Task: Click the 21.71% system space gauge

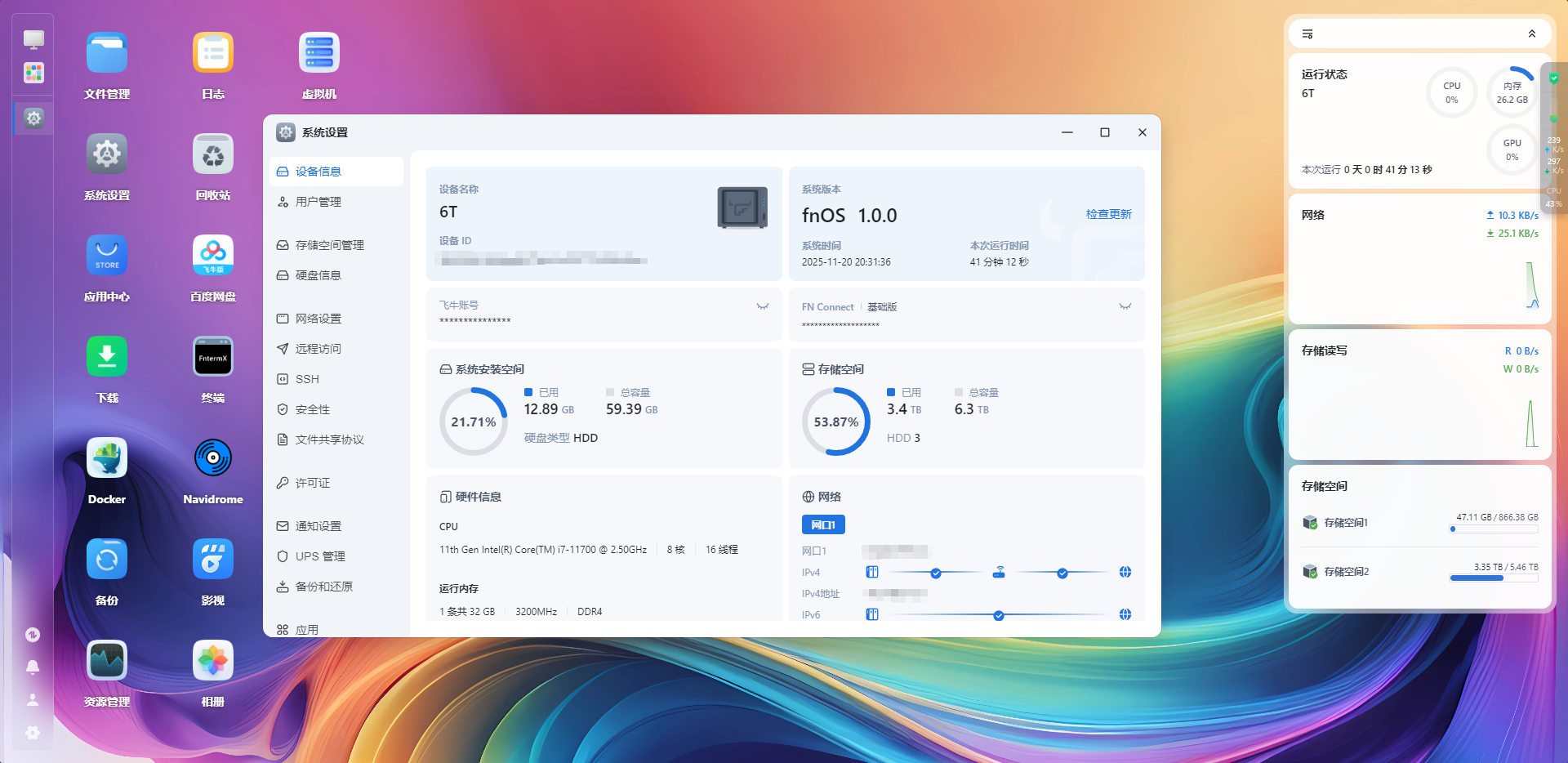Action: [474, 422]
